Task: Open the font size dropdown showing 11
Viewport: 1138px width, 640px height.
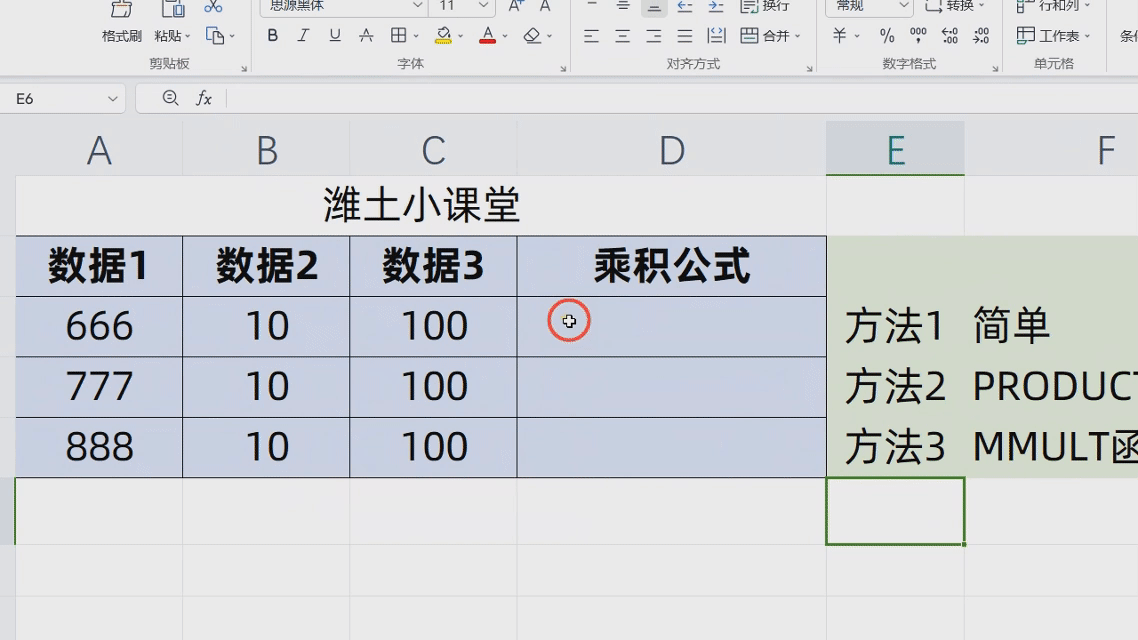Action: click(462, 7)
